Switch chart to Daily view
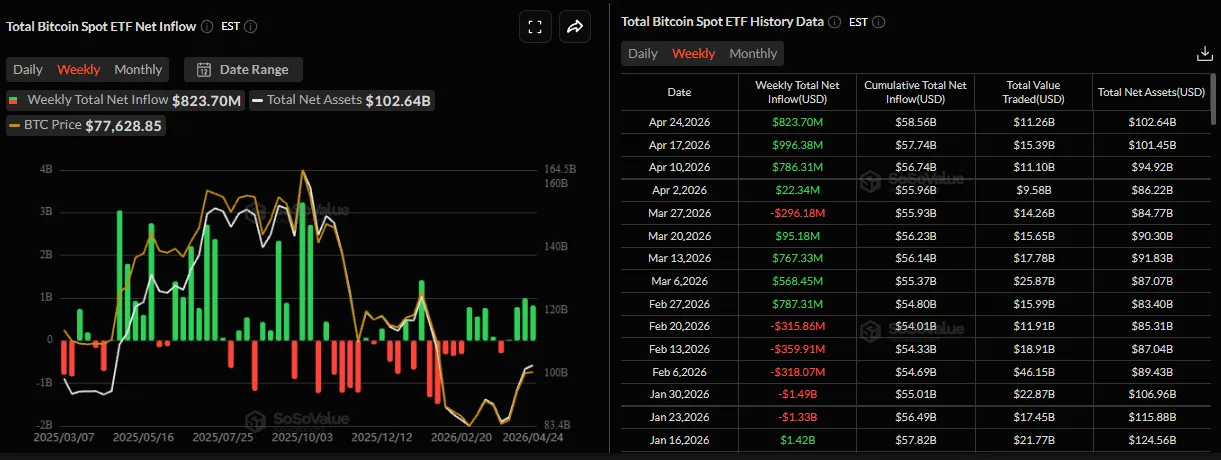Screen dimensions: 1221x460 click(x=28, y=70)
